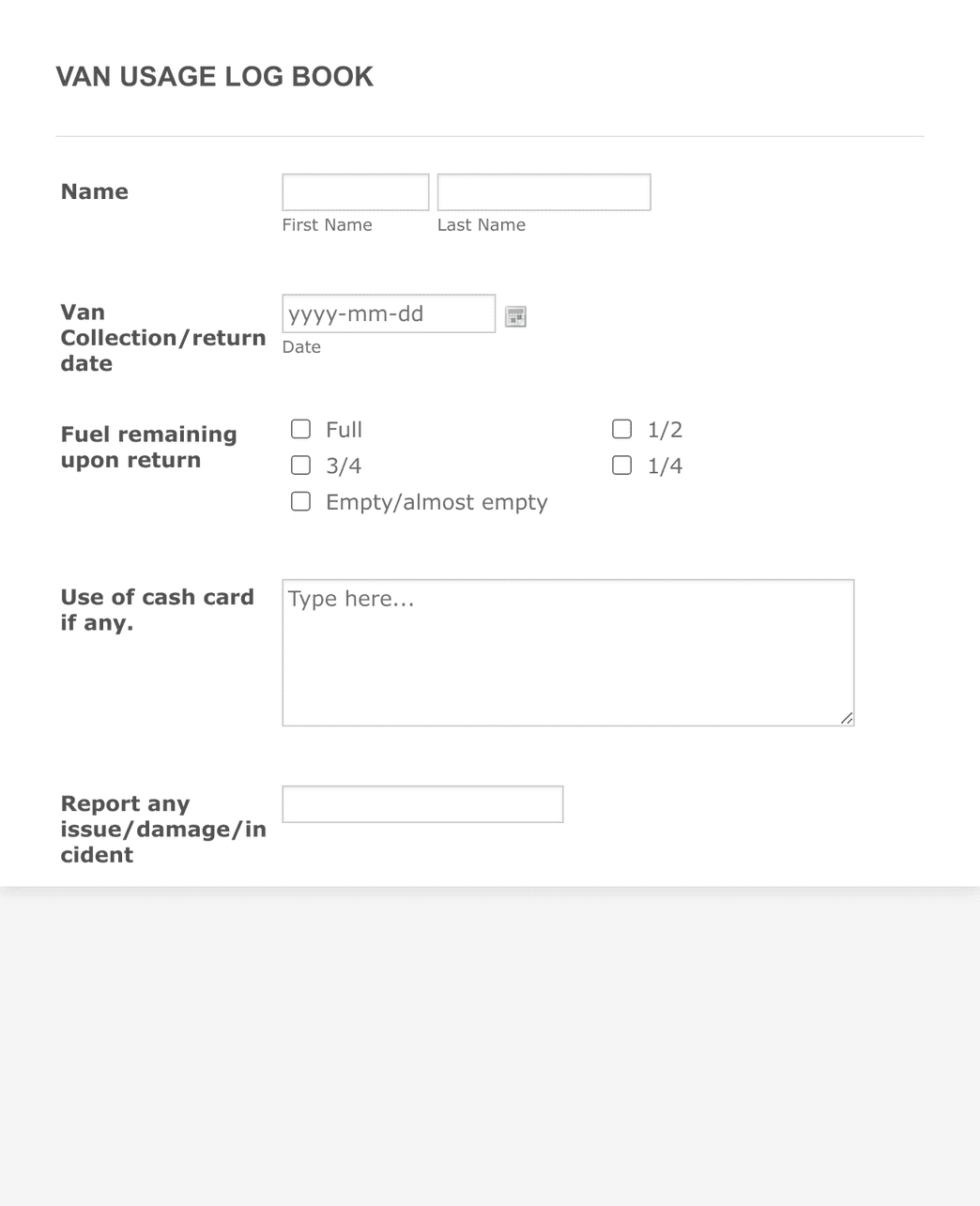Click the Last Name input field
The width and height of the screenshot is (980, 1206).
[x=544, y=191]
